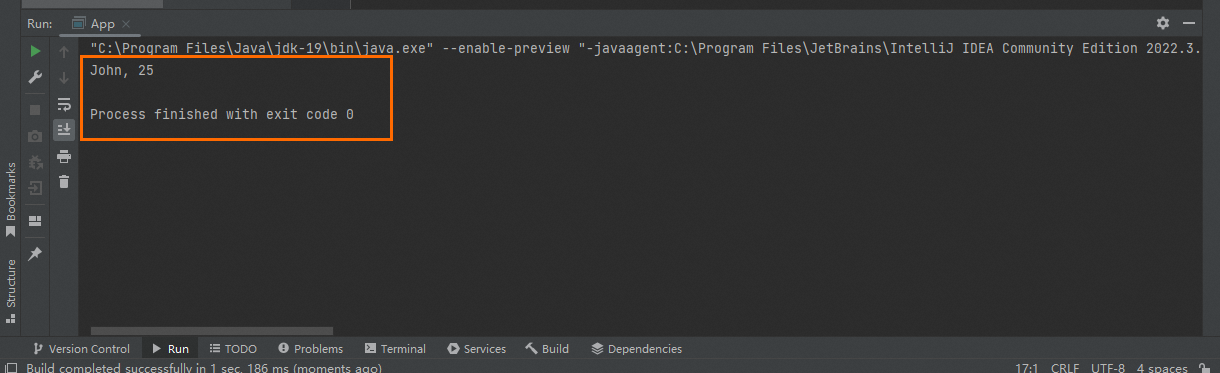Click the stop process square icon
Image resolution: width=1220 pixels, height=373 pixels.
click(x=35, y=109)
